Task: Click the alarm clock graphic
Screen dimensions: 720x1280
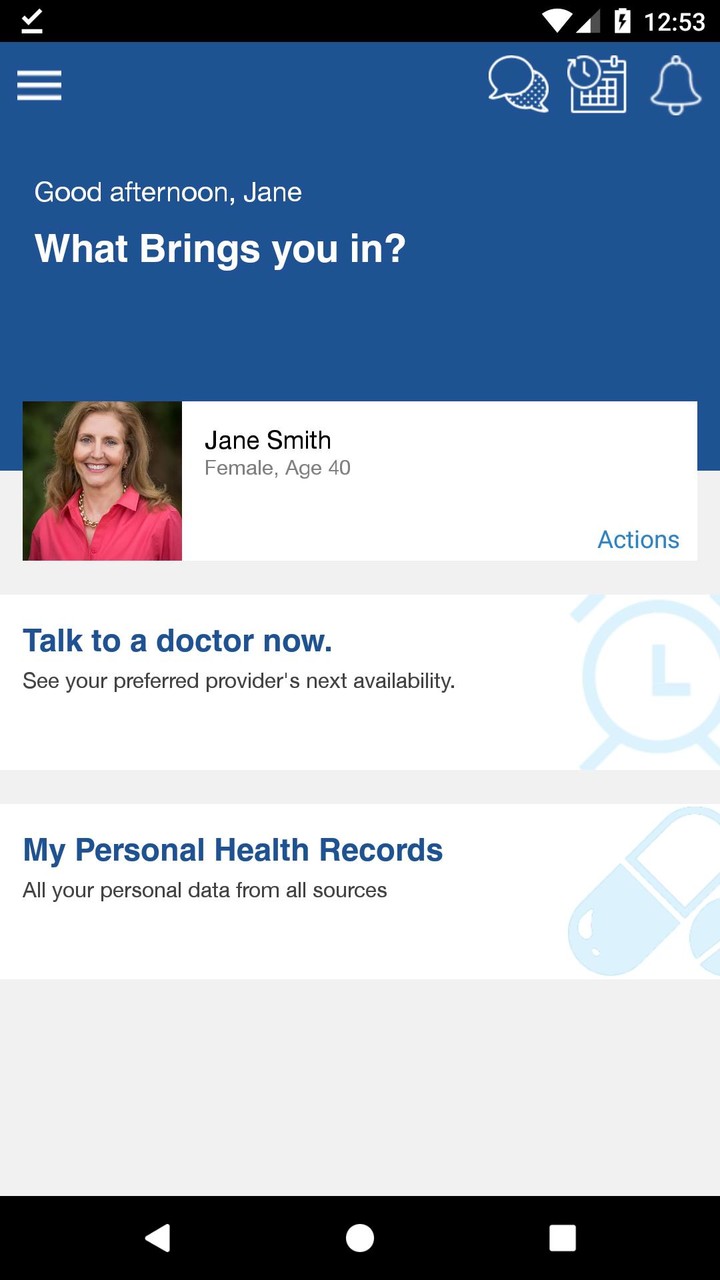Action: tap(652, 680)
